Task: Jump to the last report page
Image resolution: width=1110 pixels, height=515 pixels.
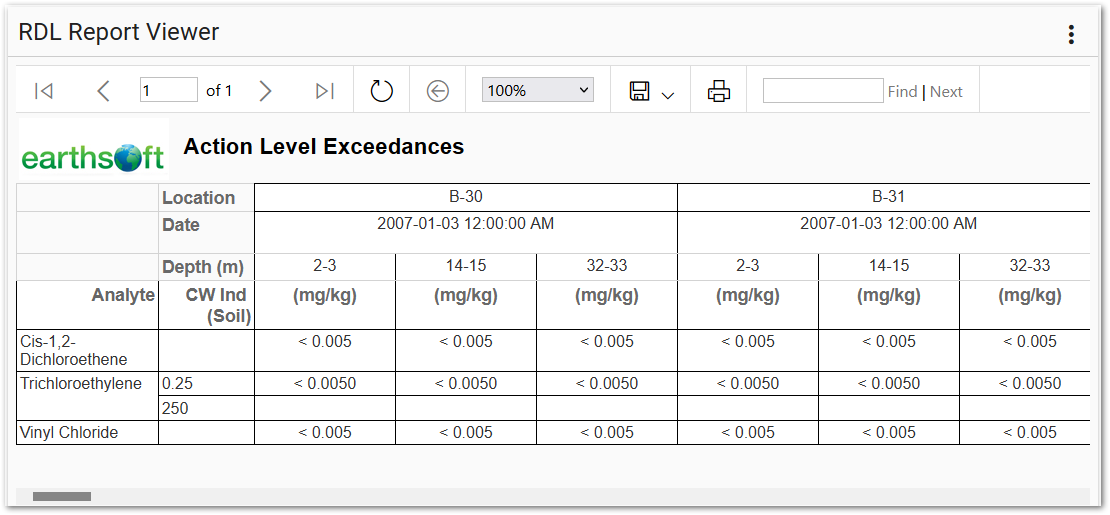Action: (324, 91)
